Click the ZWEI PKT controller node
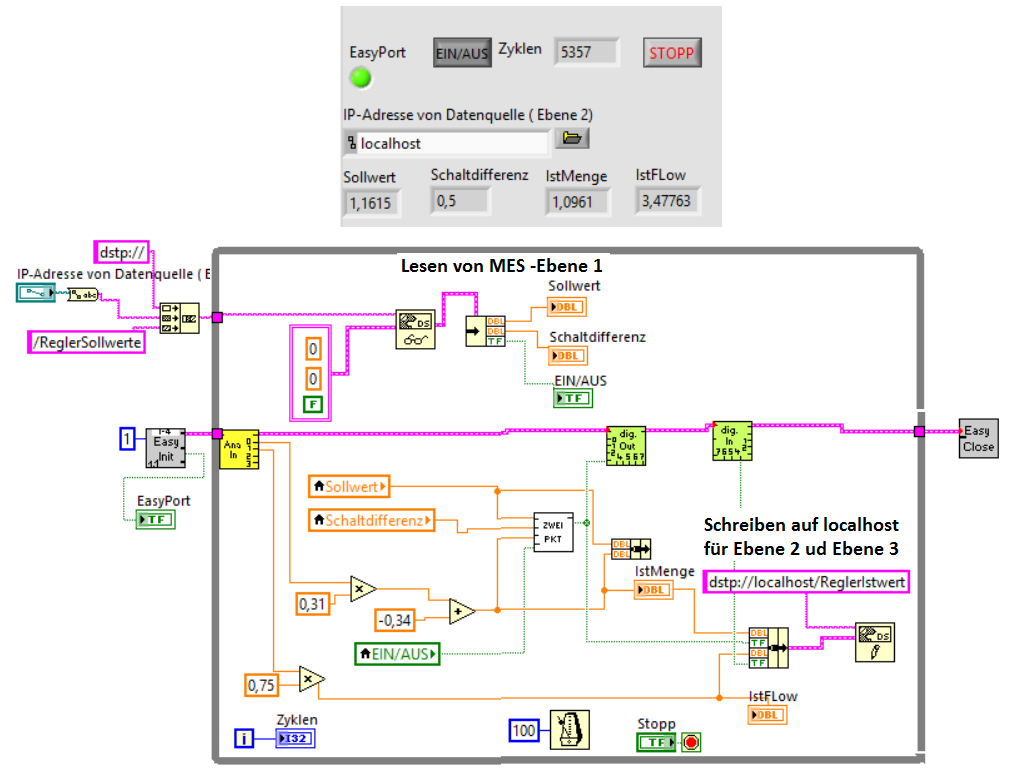The height and width of the screenshot is (780, 1017). (x=552, y=532)
